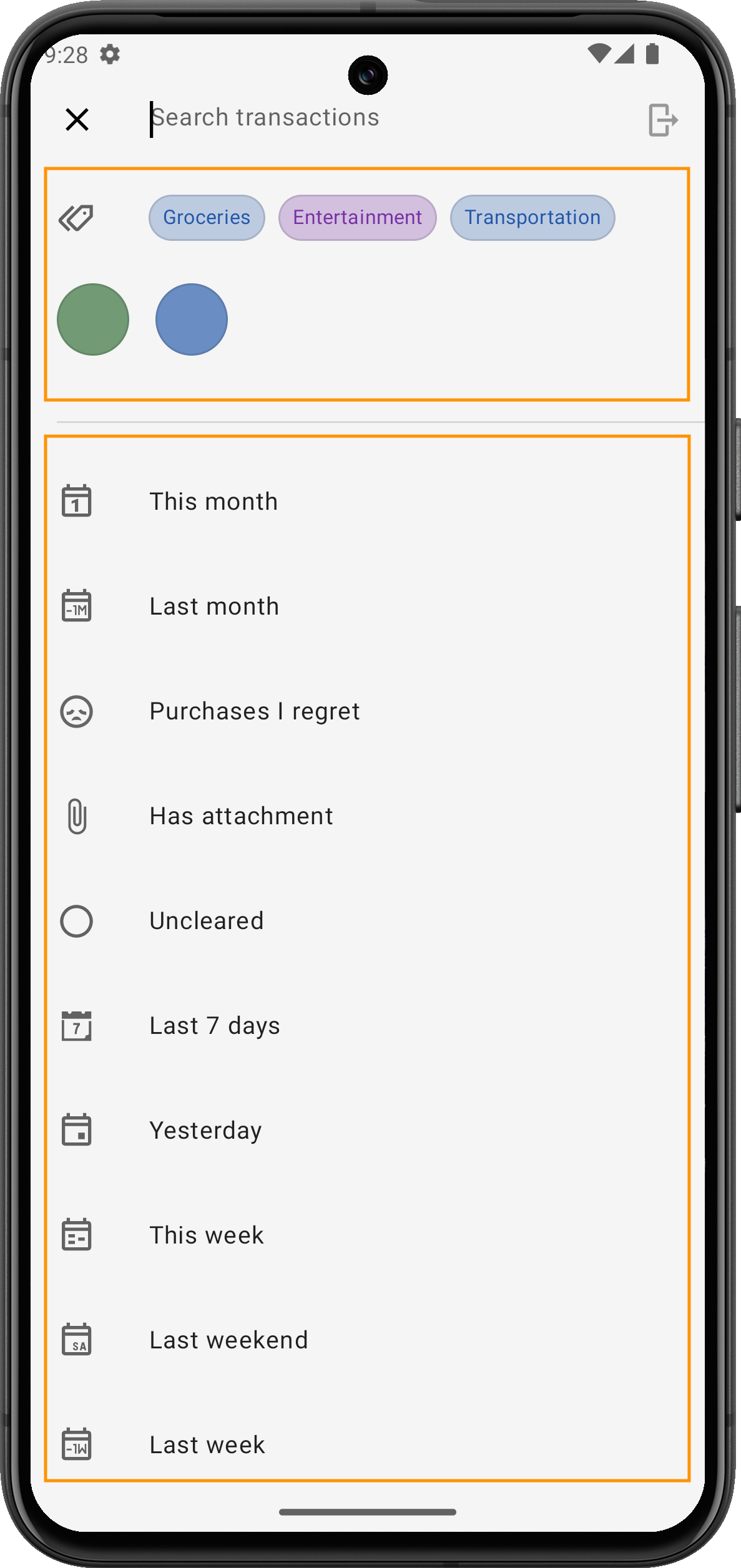The width and height of the screenshot is (741, 1568).
Task: Tap the export icon next to search
Action: 663,120
